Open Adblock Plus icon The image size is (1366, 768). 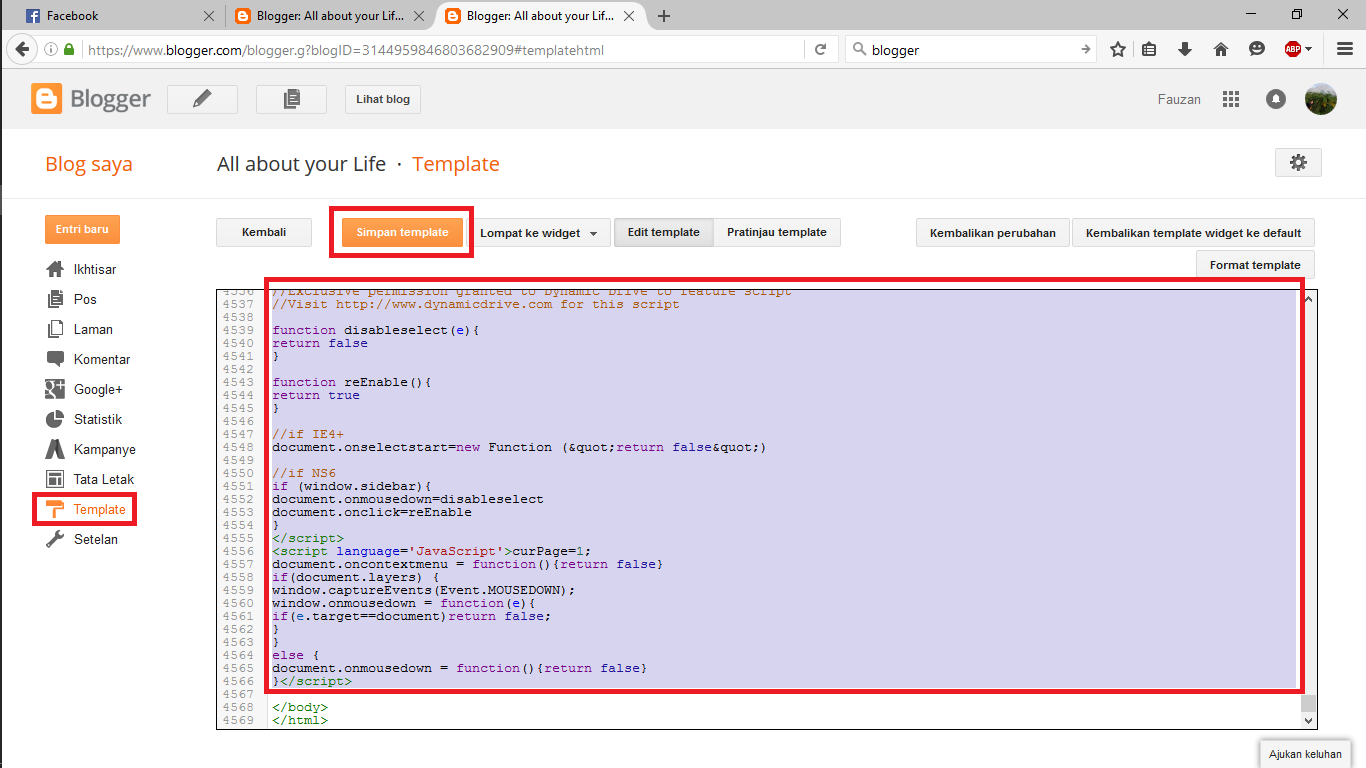tap(1292, 49)
